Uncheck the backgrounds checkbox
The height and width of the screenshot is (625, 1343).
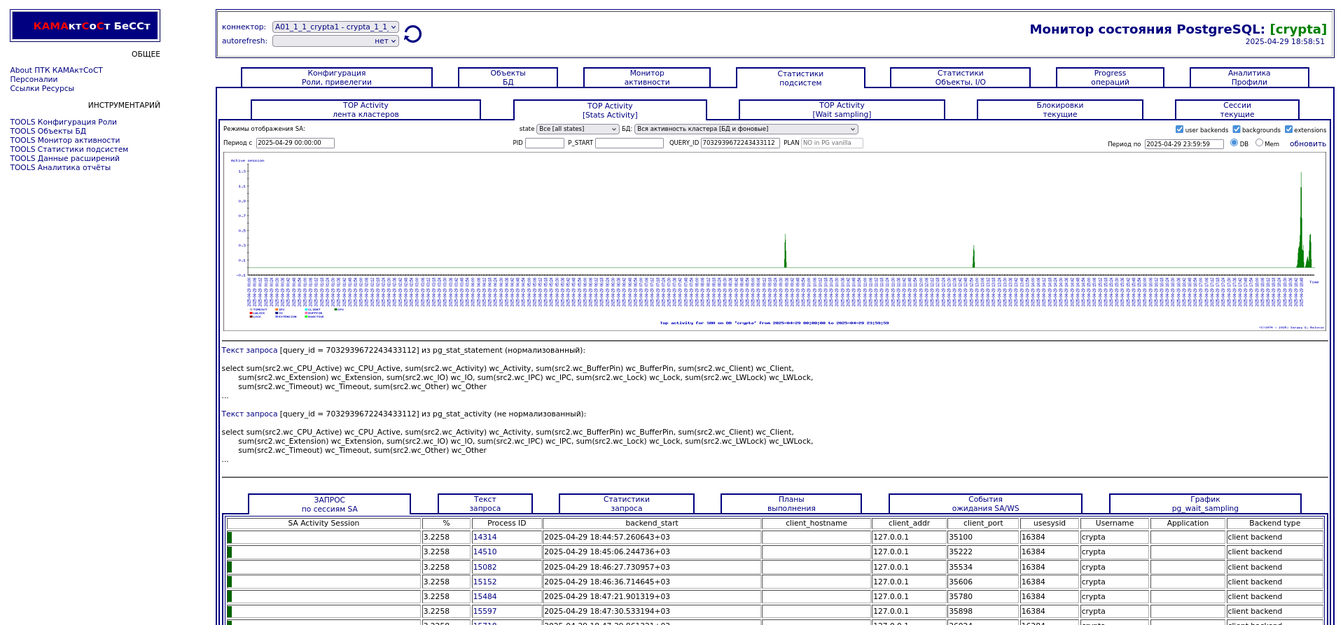click(1237, 129)
